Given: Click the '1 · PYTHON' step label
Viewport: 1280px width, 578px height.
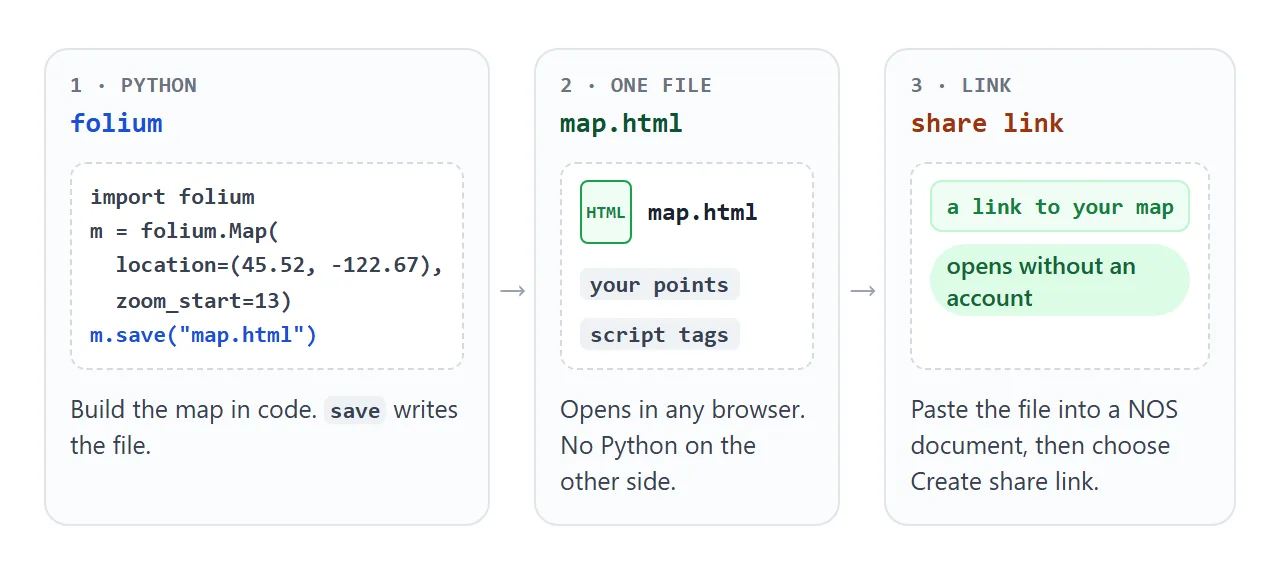Looking at the screenshot, I should 133,85.
